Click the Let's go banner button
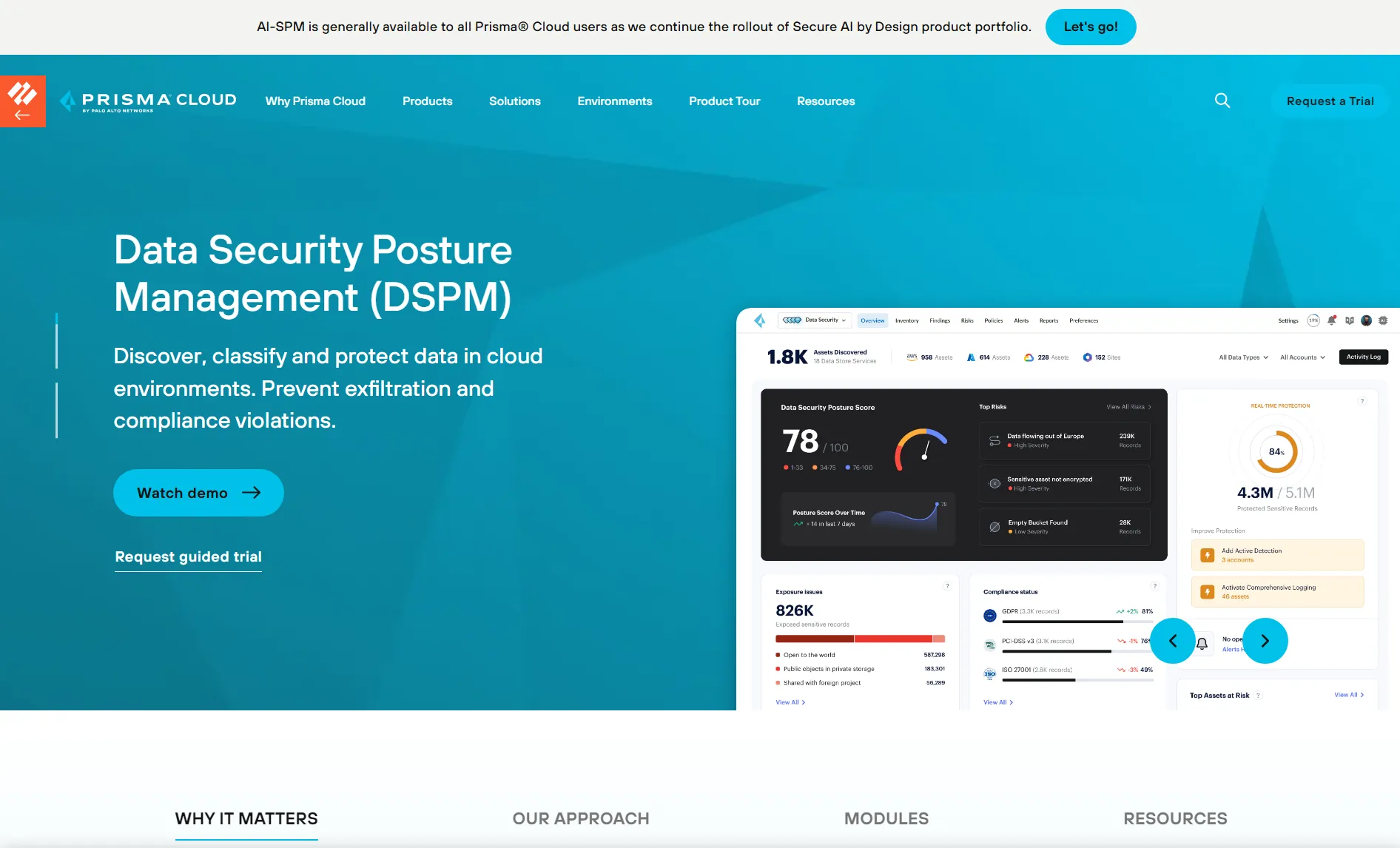 [x=1090, y=27]
